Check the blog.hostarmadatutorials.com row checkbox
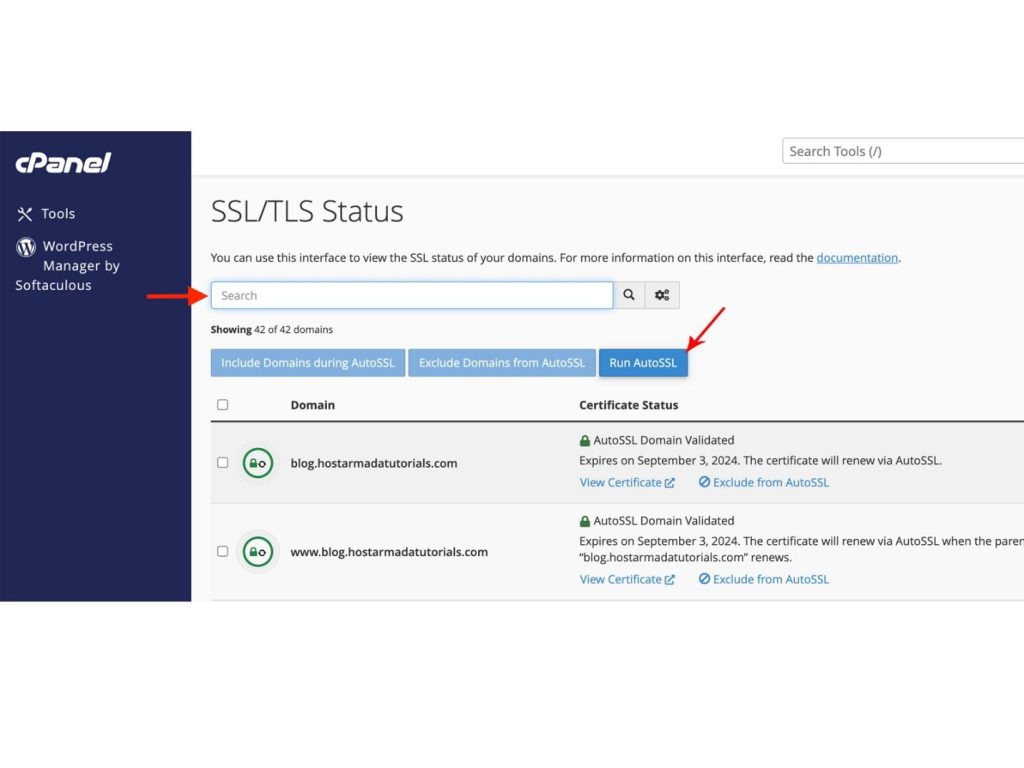This screenshot has width=1024, height=768. (223, 462)
